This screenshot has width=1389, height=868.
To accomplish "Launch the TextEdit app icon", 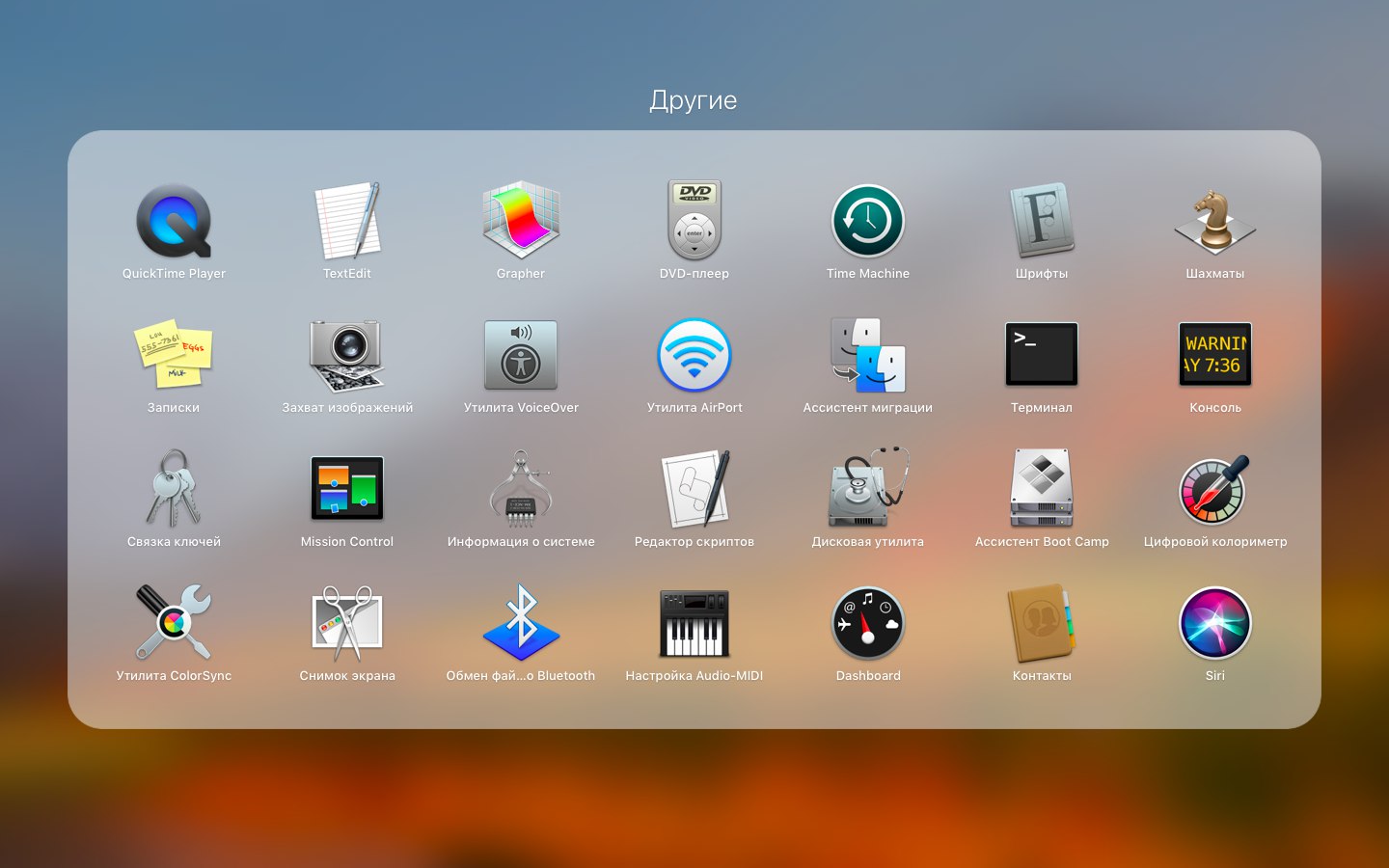I will click(x=347, y=221).
